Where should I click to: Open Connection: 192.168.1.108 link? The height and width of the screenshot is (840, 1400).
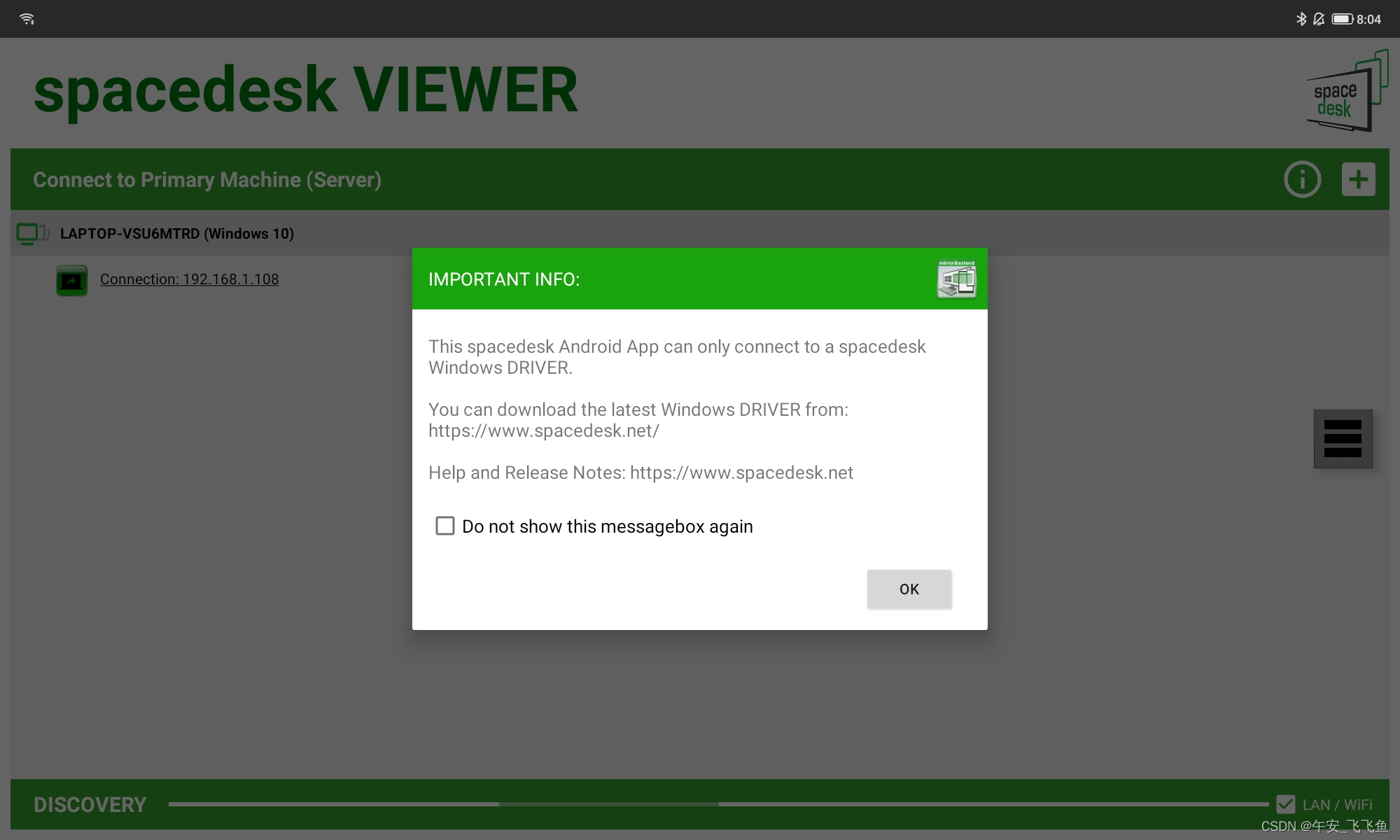[x=189, y=279]
